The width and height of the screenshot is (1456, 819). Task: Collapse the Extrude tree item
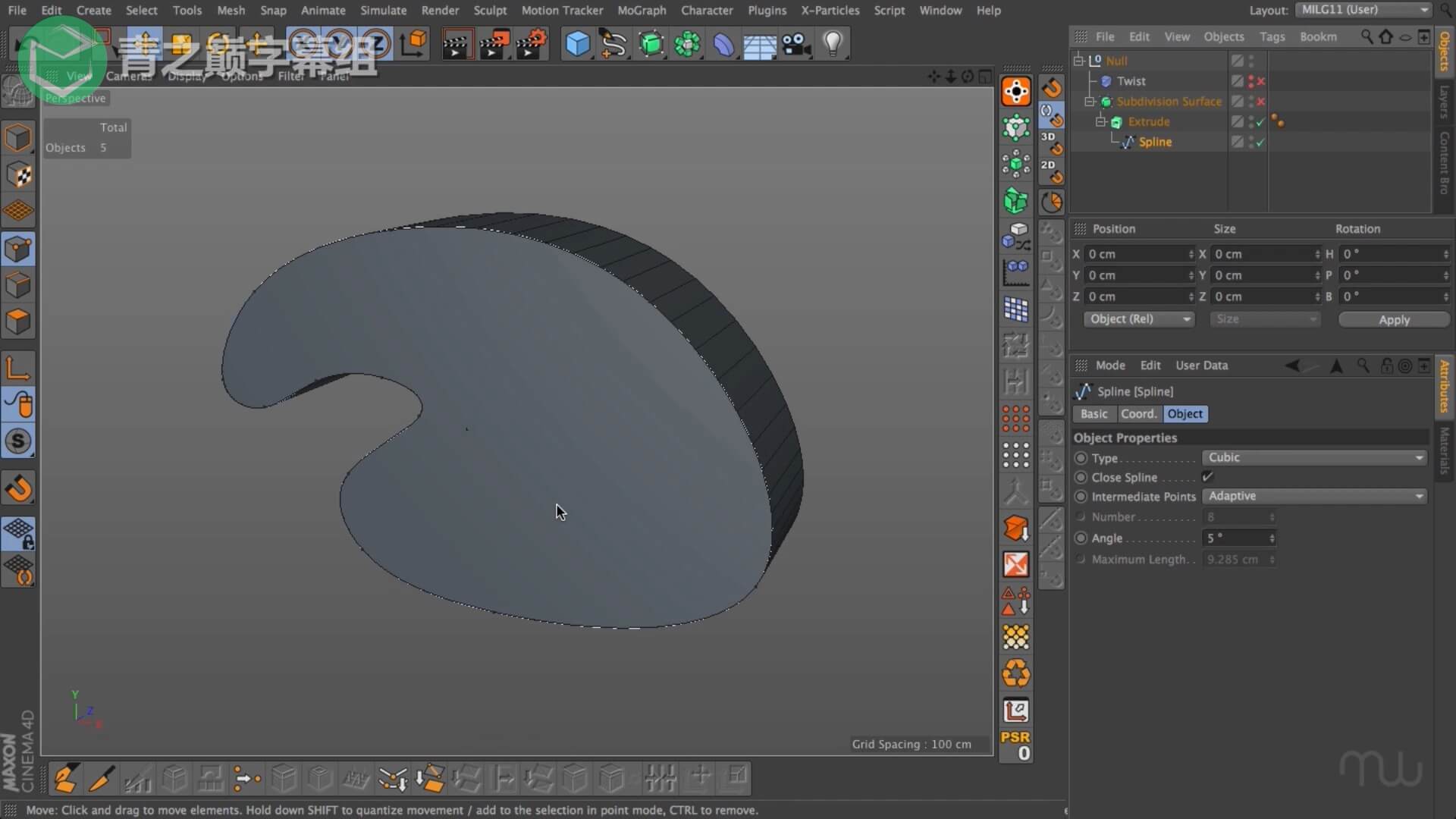click(1100, 121)
